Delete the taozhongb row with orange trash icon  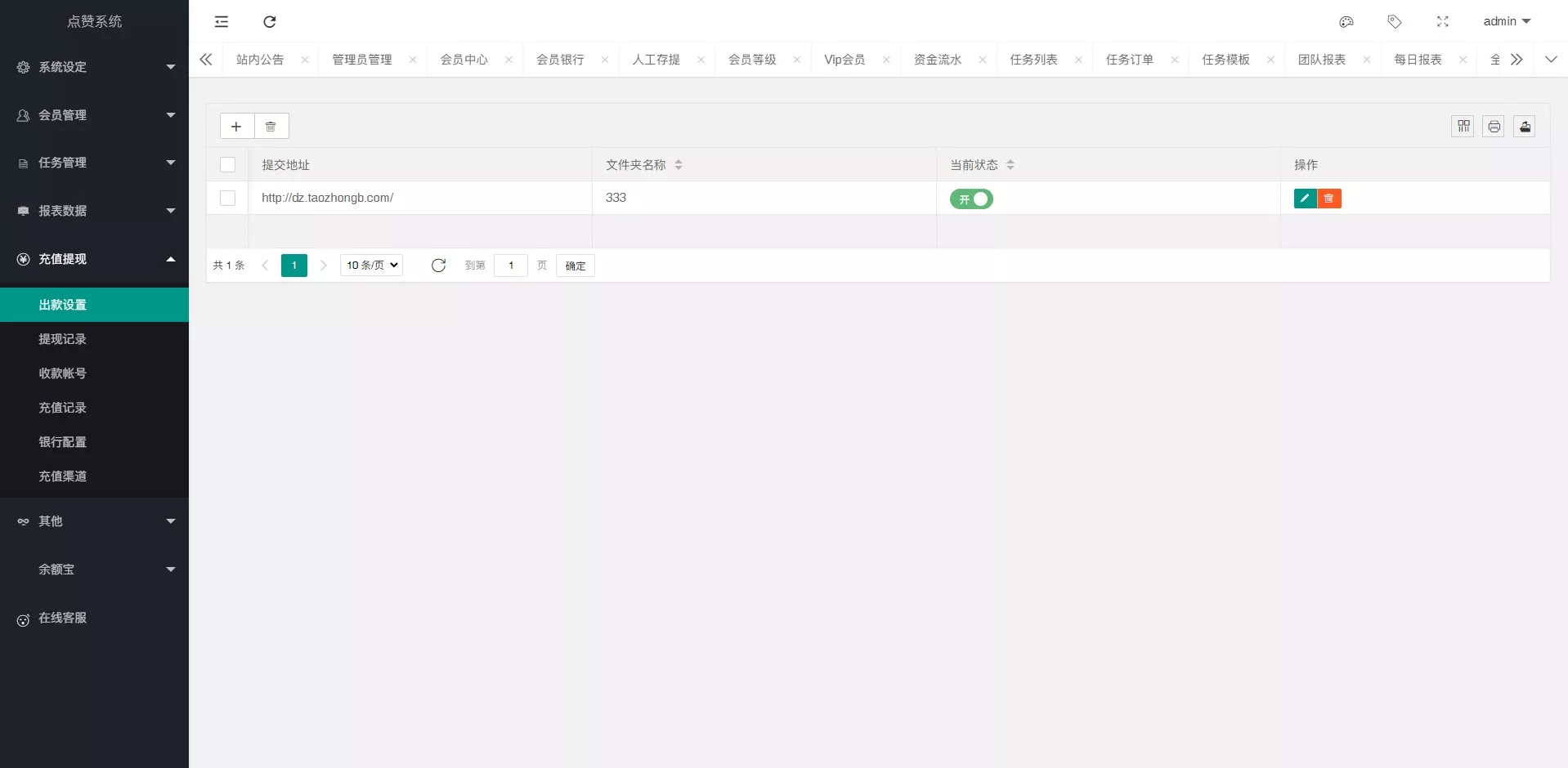[x=1329, y=199]
